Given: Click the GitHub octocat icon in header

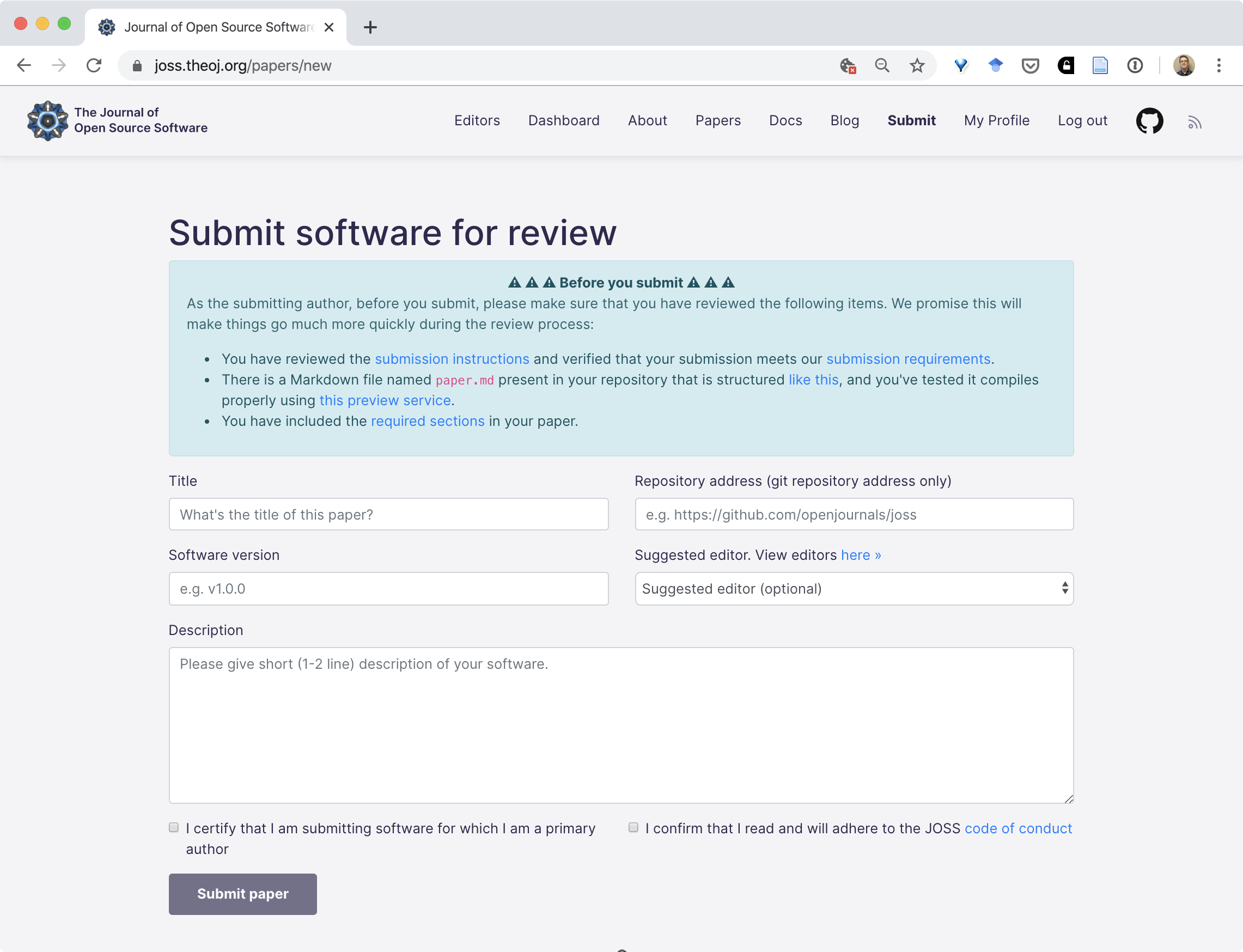Looking at the screenshot, I should click(x=1149, y=121).
